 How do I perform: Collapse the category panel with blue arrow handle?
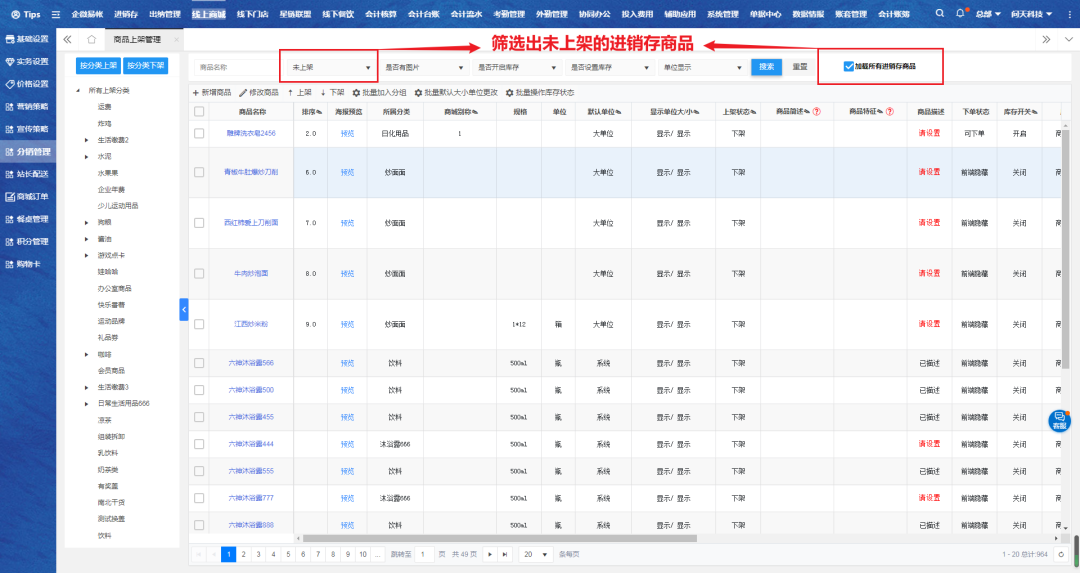click(x=184, y=310)
